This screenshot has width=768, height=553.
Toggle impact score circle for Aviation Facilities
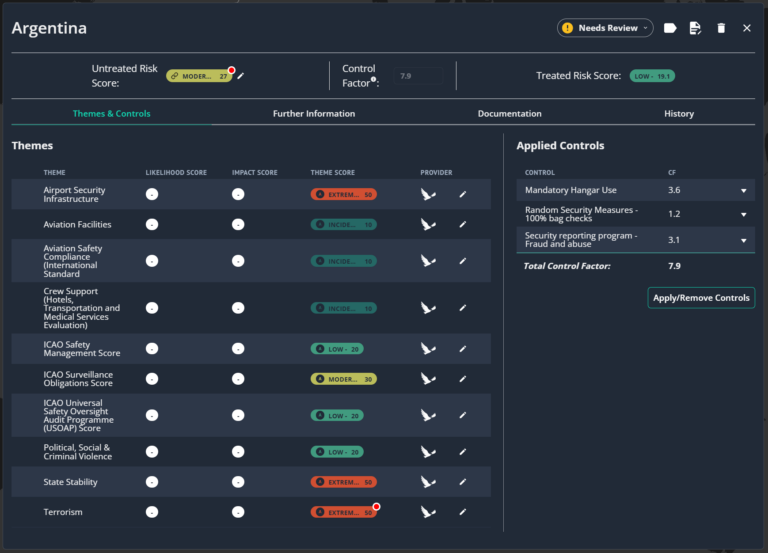(238, 224)
